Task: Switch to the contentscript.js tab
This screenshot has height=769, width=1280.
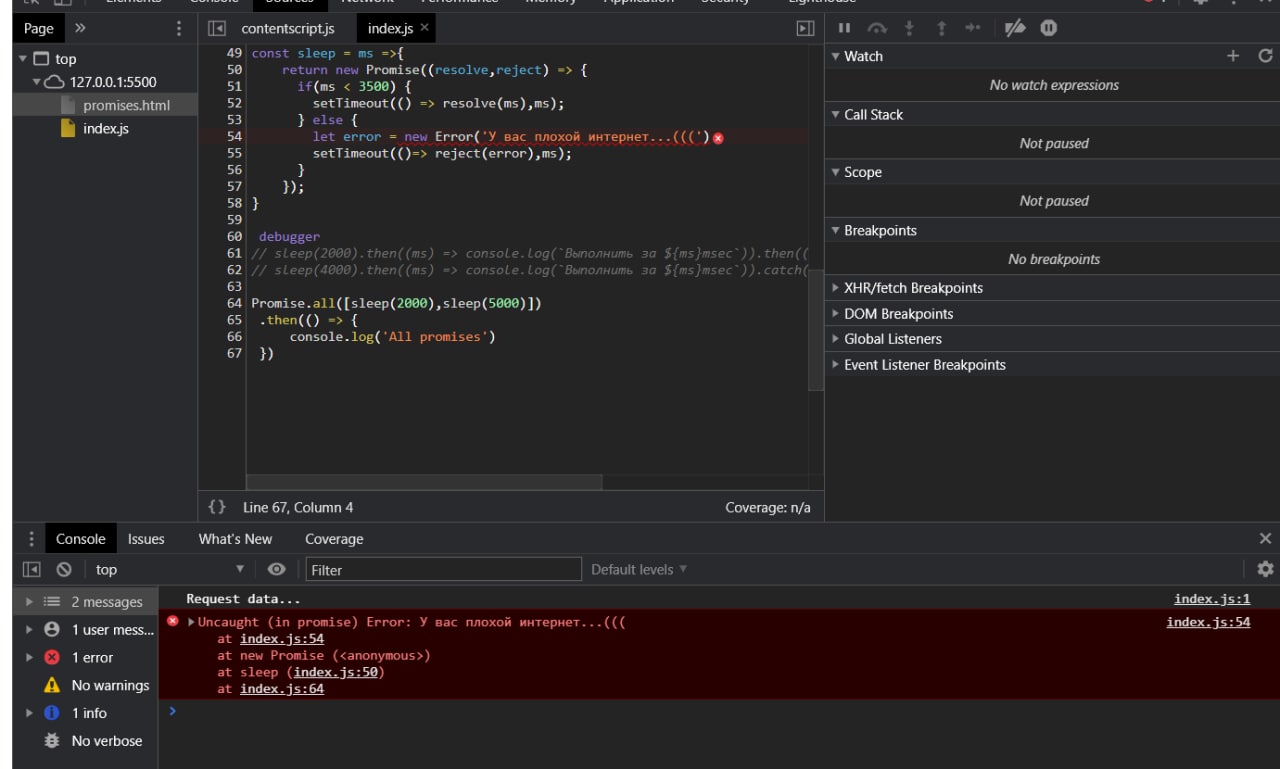Action: pos(287,28)
